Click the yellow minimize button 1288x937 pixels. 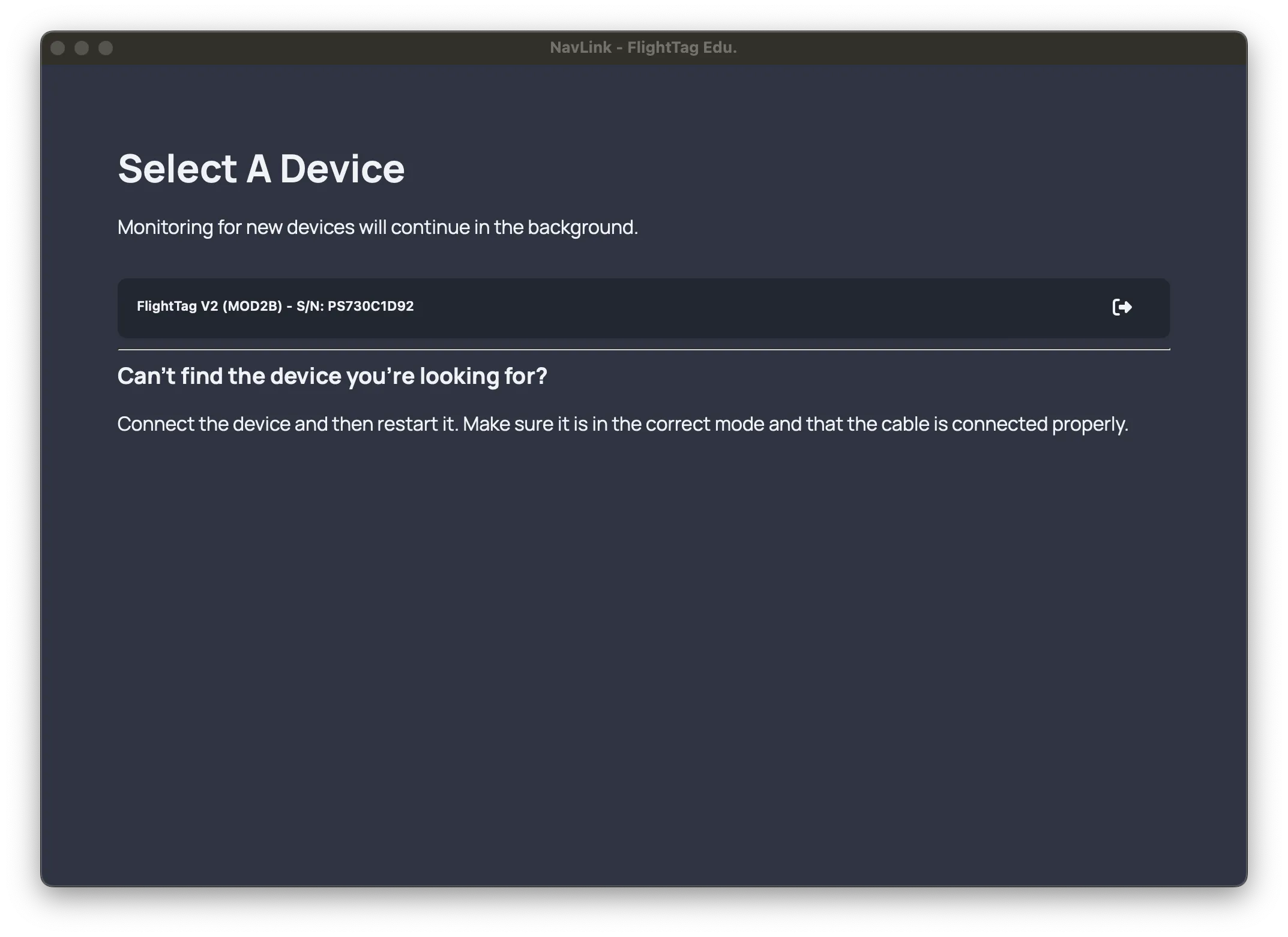83,48
